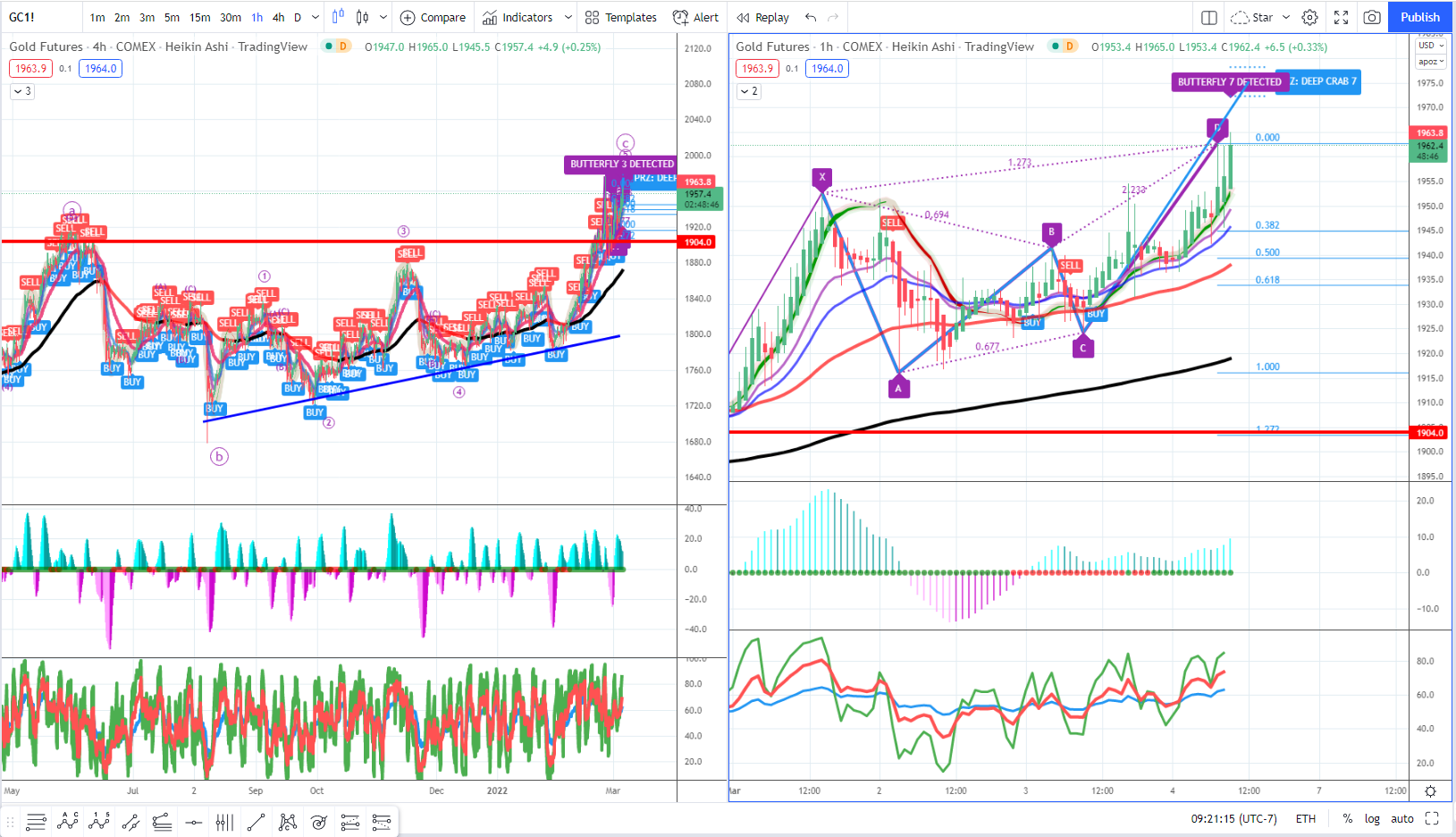Viewport: 1456px width, 837px height.
Task: Open the Star layout name menu
Action: (1252, 17)
